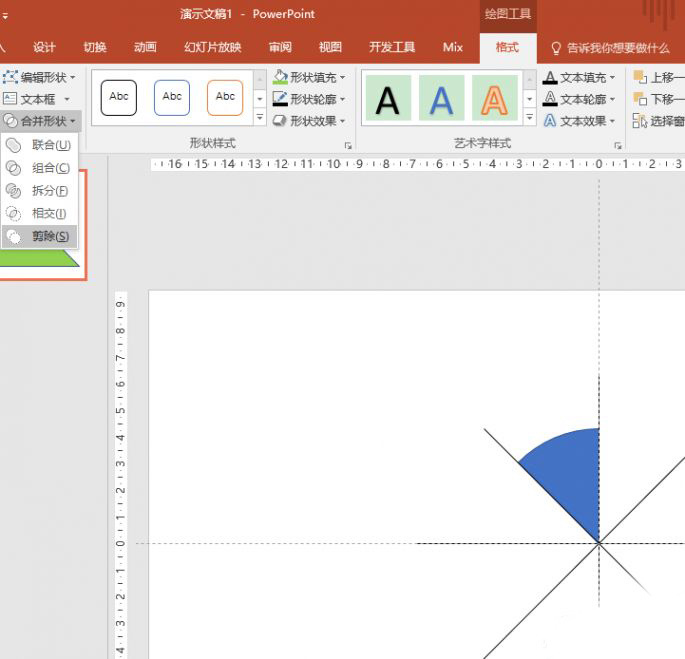Click the Text Fill (文本填充) icon
Viewport: 685px width, 659px height.
550,77
